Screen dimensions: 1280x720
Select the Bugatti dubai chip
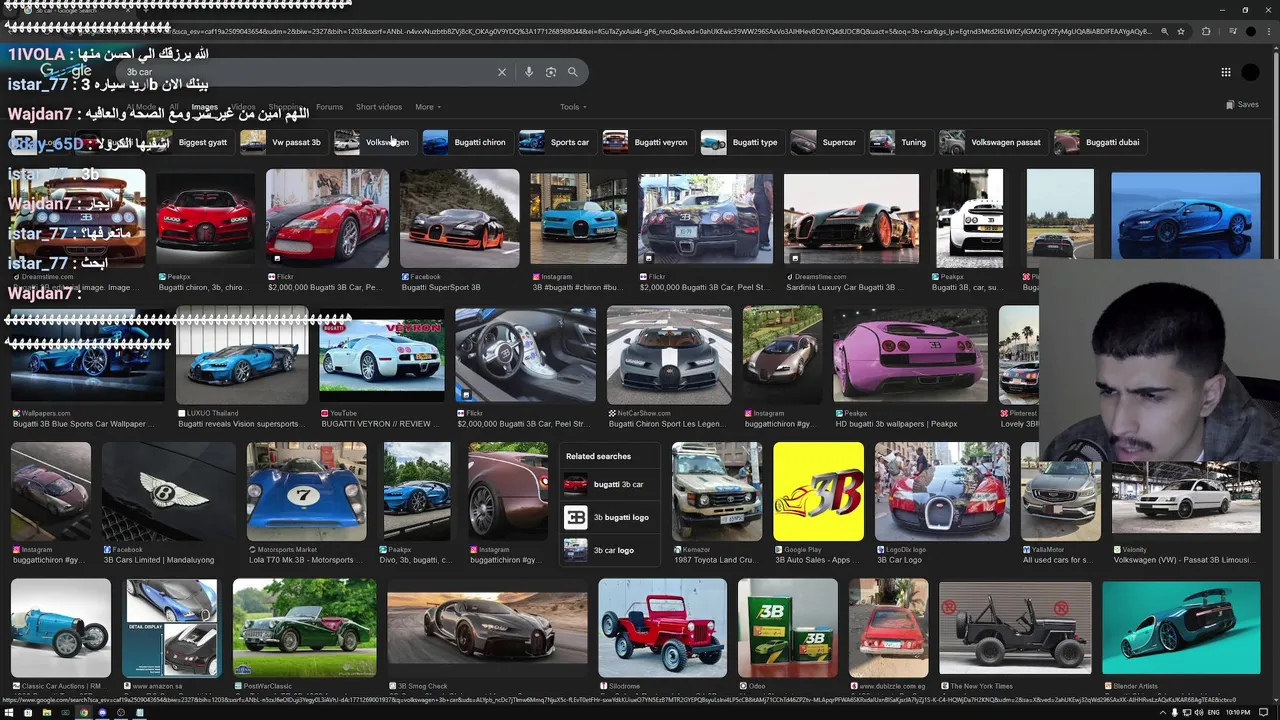coord(1099,142)
